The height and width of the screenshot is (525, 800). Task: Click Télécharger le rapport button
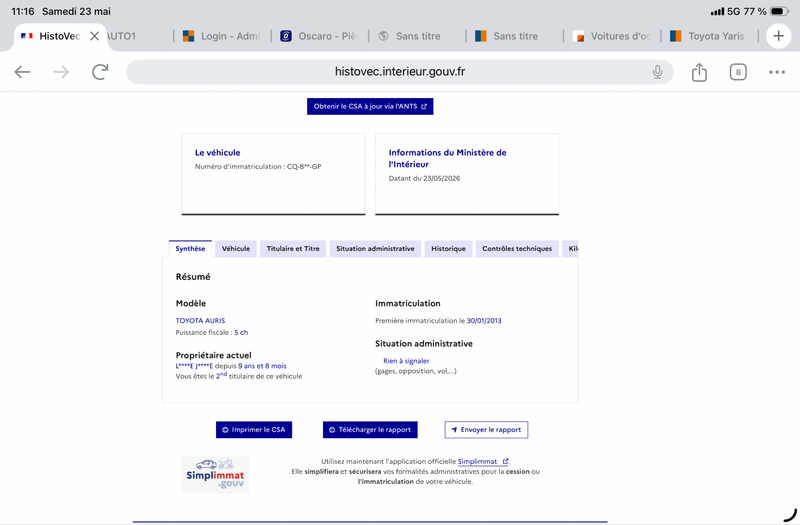tap(370, 430)
